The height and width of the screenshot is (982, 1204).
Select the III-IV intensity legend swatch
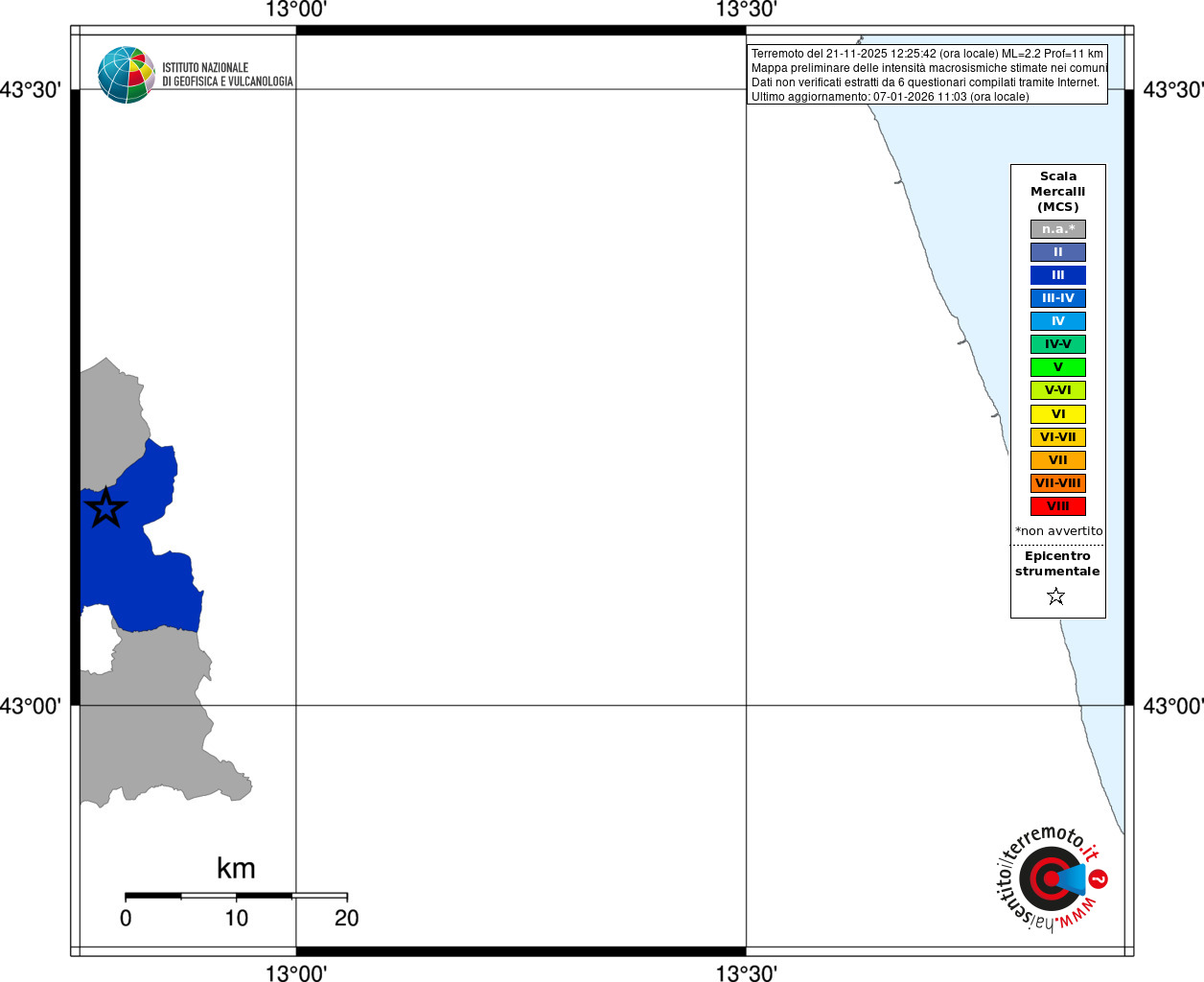pos(1058,298)
